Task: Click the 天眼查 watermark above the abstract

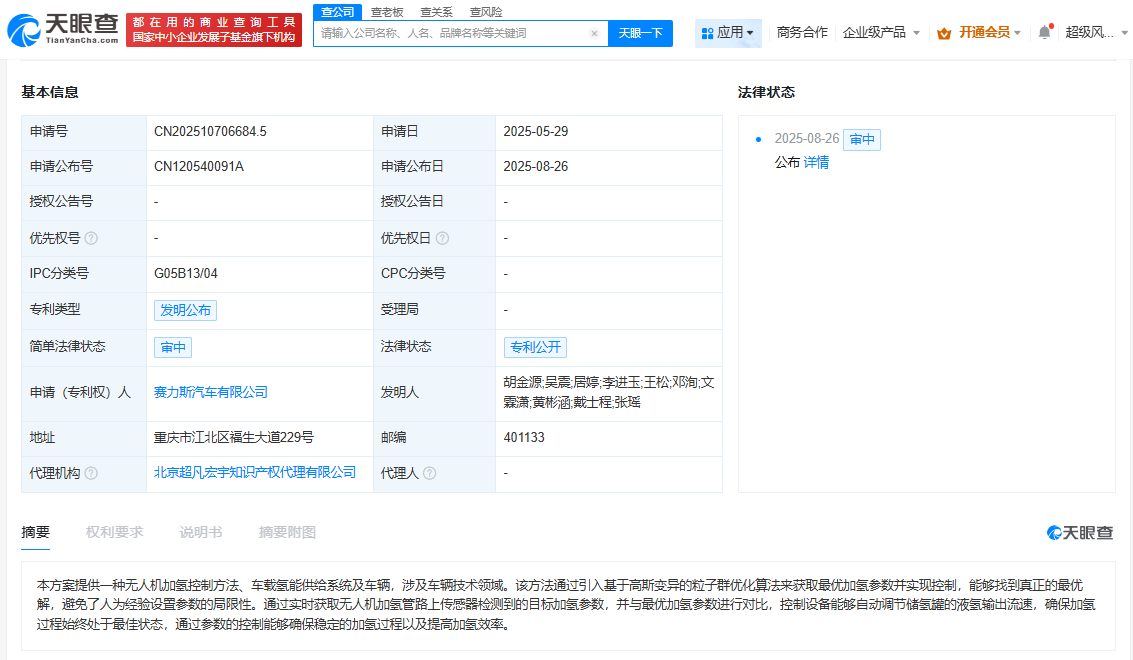Action: (1078, 533)
